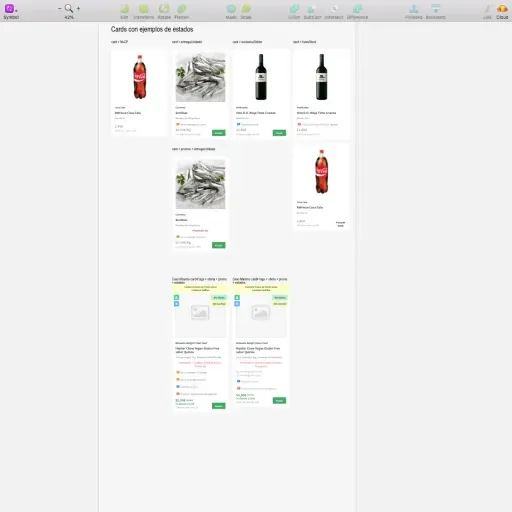Viewport: 512px width, 512px height.
Task: Move layer Forward
Action: click(414, 9)
